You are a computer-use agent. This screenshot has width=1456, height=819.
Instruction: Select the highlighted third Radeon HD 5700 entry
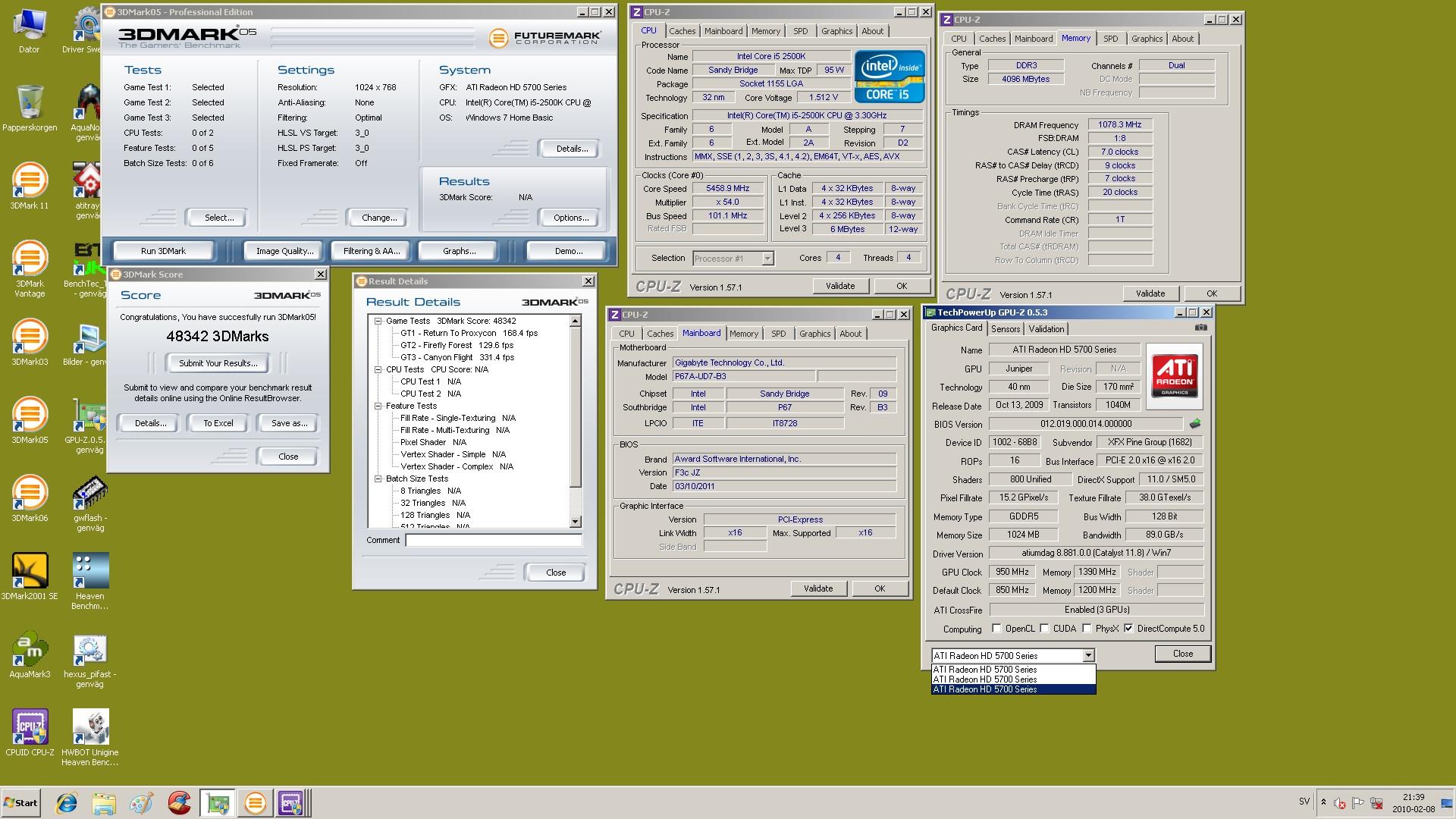[x=1013, y=689]
